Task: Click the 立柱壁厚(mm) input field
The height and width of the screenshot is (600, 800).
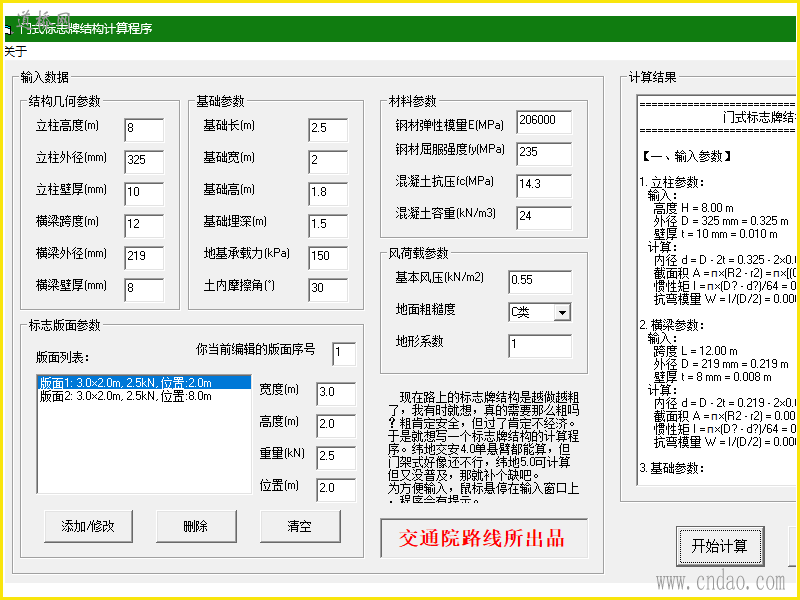Action: point(144,194)
